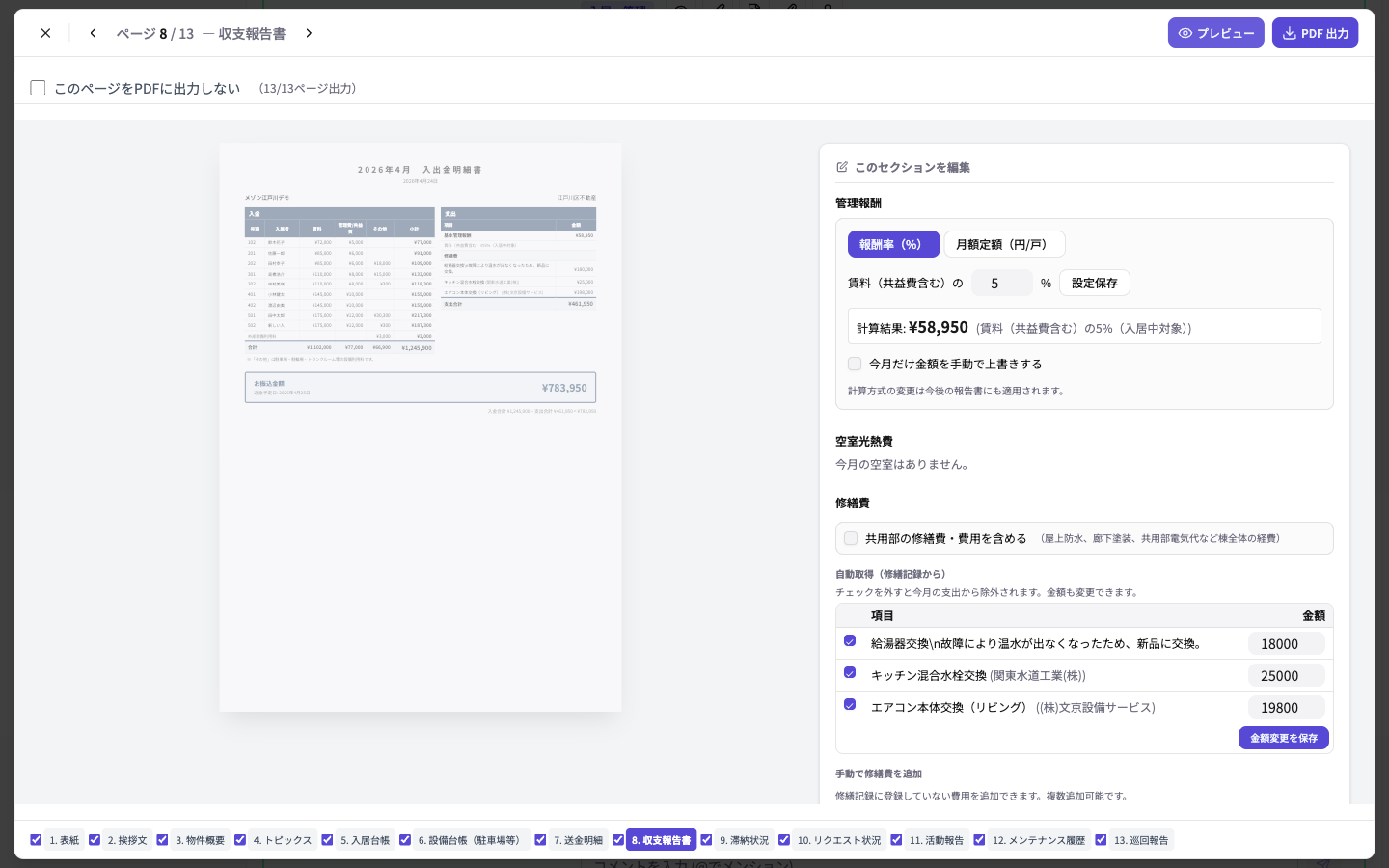Image resolution: width=1389 pixels, height=868 pixels.
Task: Click the 今月の空室はありません text
Action: [904, 464]
